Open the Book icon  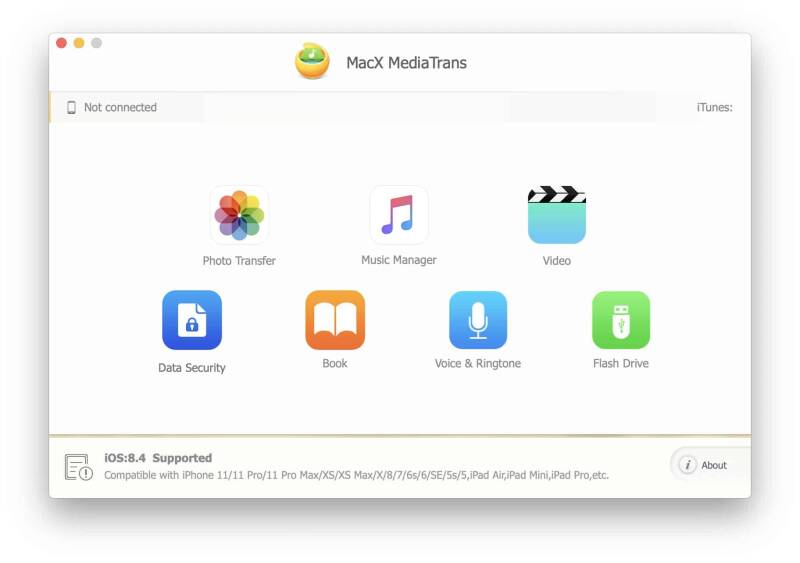pos(335,320)
